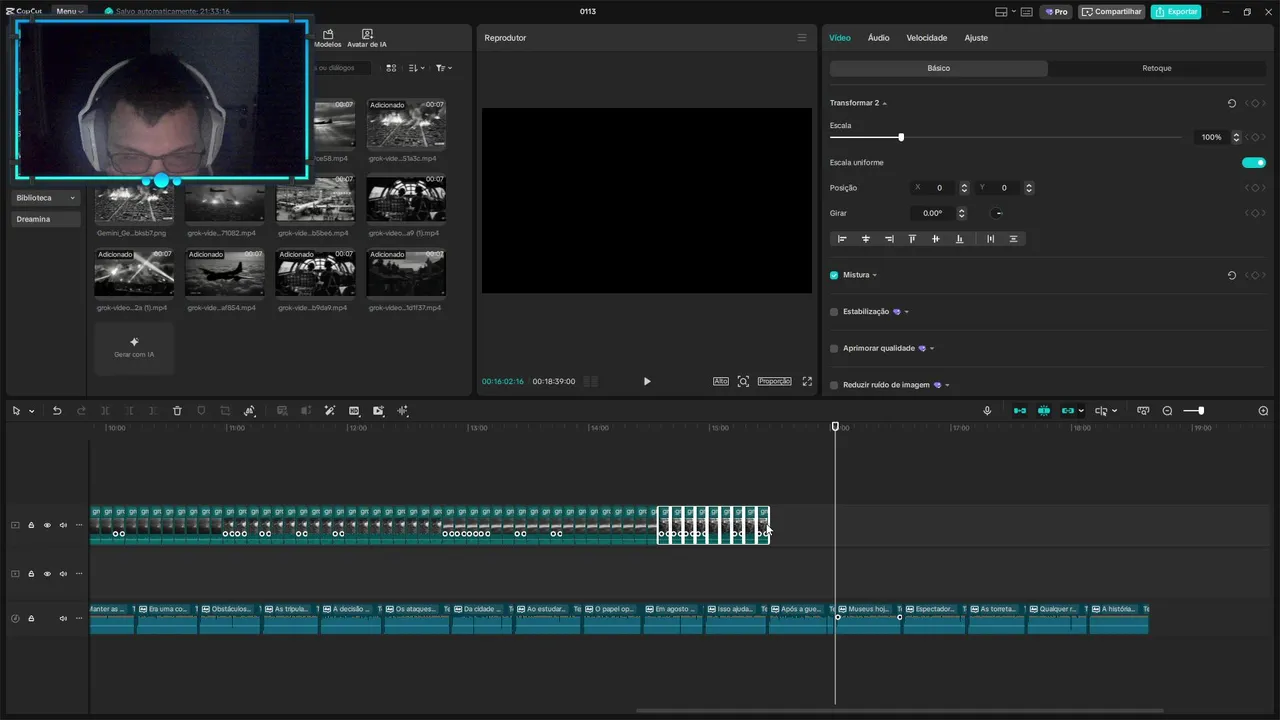Enable the Reduzir ruído de imagem checkbox
This screenshot has width=1280, height=720.
(834, 385)
